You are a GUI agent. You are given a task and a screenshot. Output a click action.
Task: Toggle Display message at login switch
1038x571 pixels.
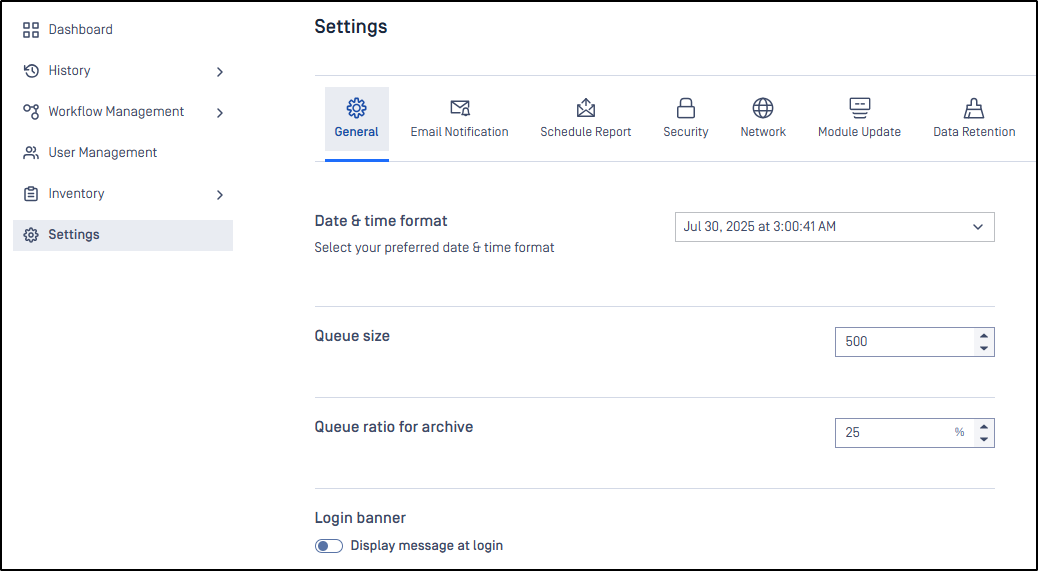[x=329, y=546]
